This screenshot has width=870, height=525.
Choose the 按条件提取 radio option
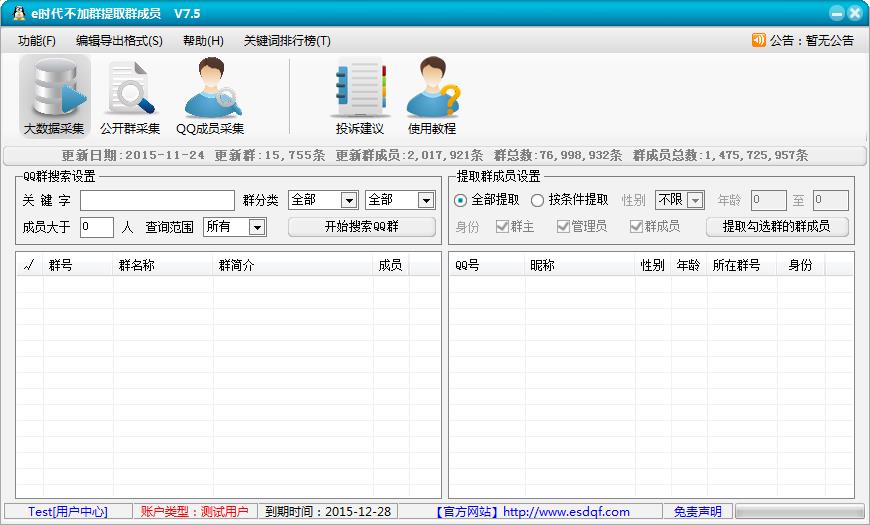538,200
